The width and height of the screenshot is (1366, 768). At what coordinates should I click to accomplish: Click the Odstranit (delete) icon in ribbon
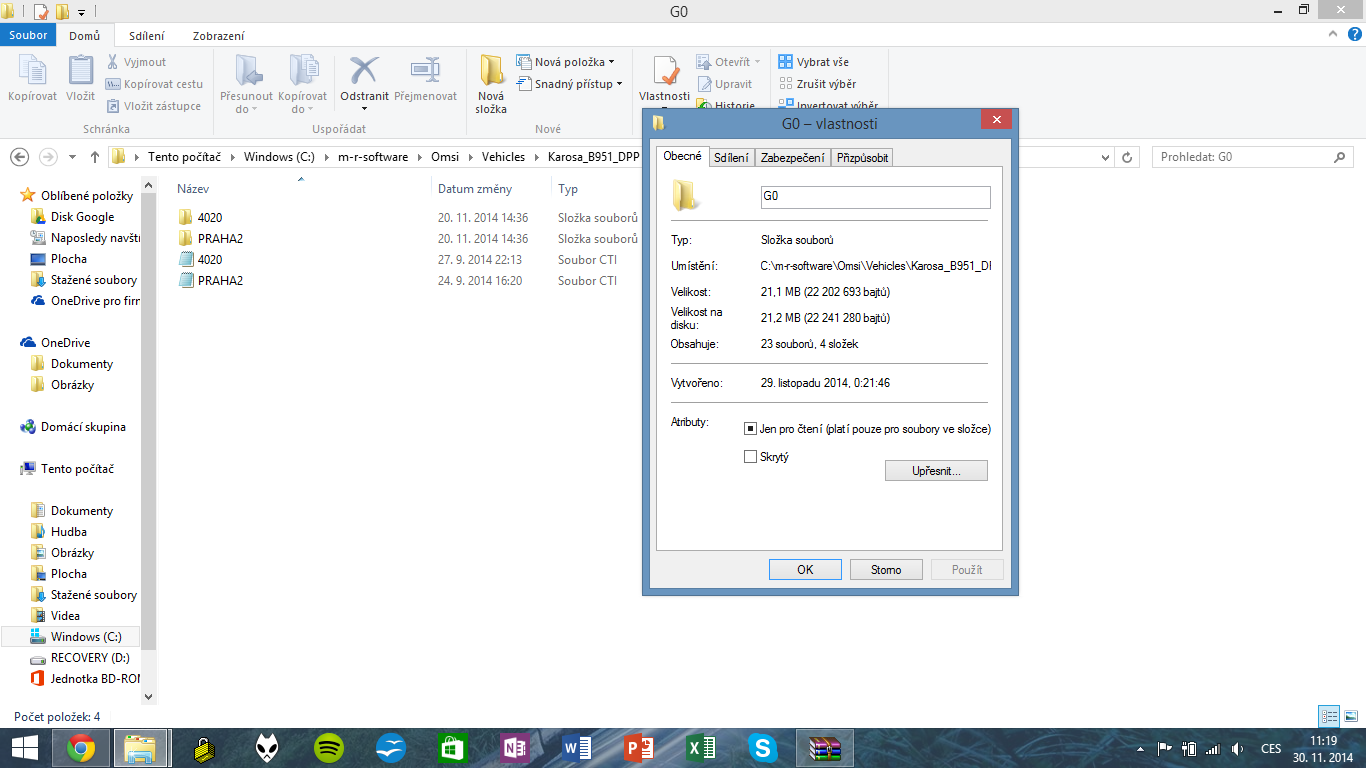364,72
